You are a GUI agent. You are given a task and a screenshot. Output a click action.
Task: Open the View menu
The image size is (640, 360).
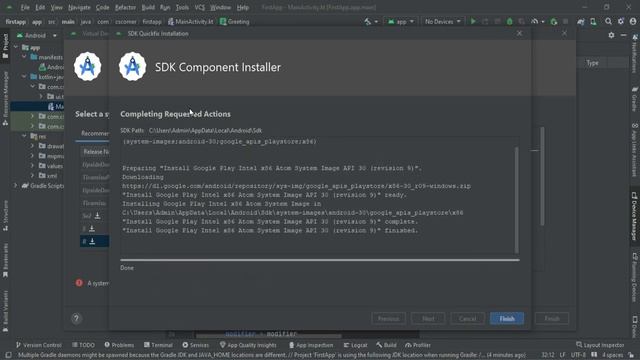56,7
